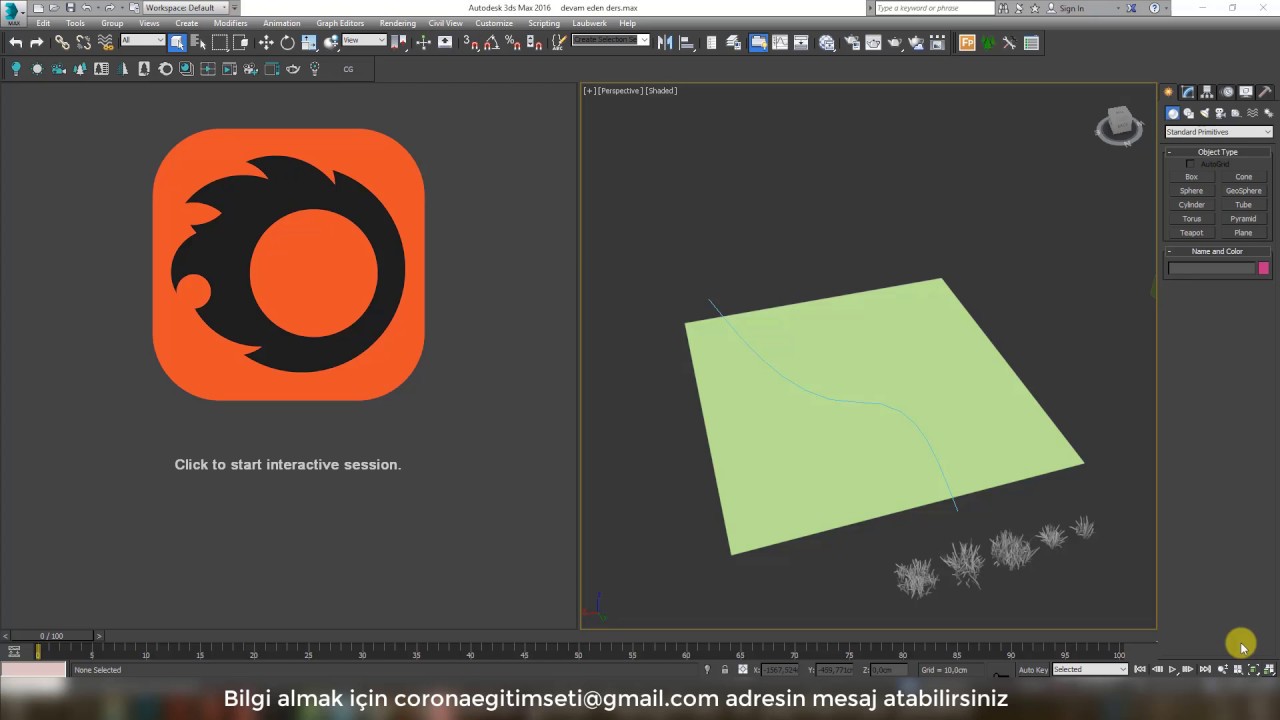Click the pink object color swatch

(1263, 268)
